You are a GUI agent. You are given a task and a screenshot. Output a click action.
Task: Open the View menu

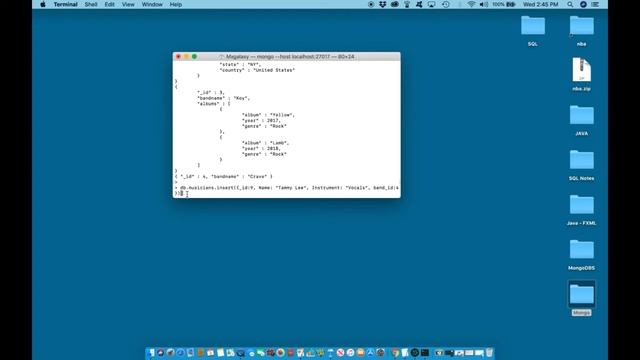click(128, 4)
